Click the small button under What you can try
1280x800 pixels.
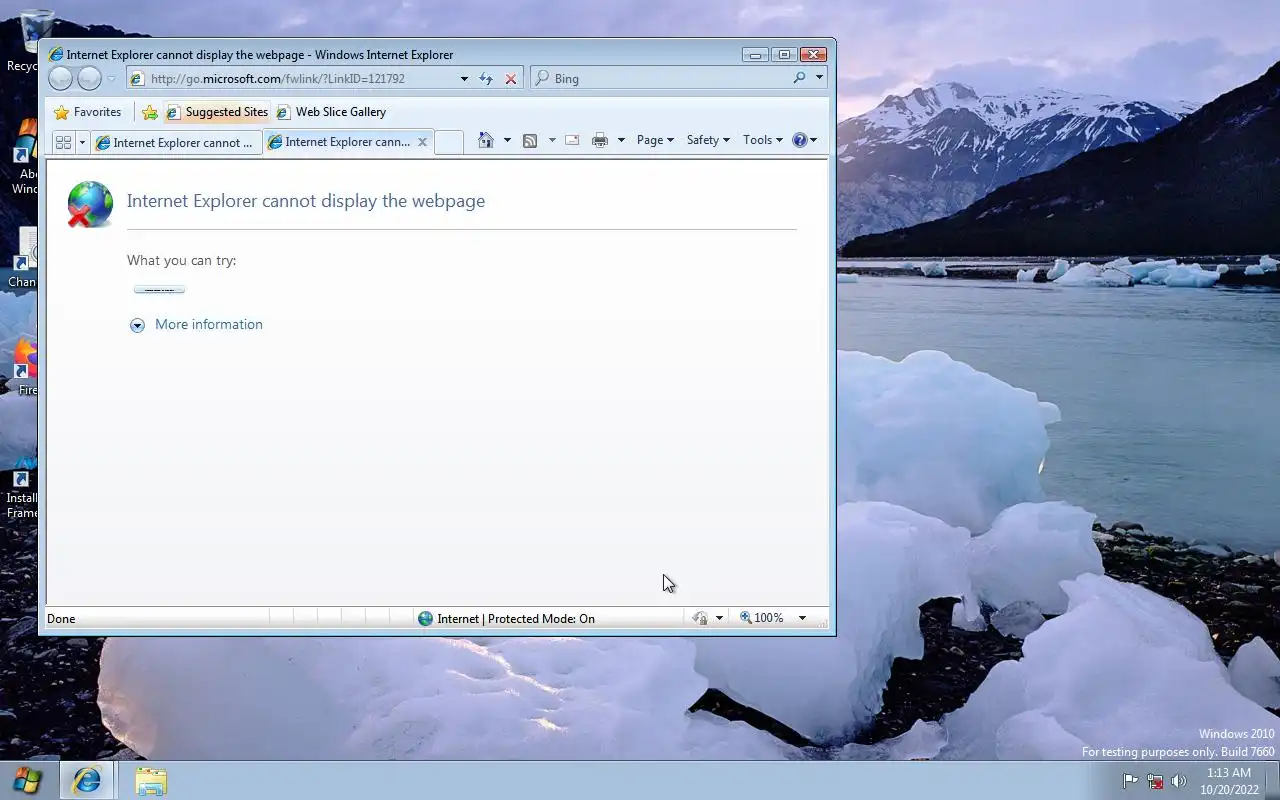click(x=159, y=290)
